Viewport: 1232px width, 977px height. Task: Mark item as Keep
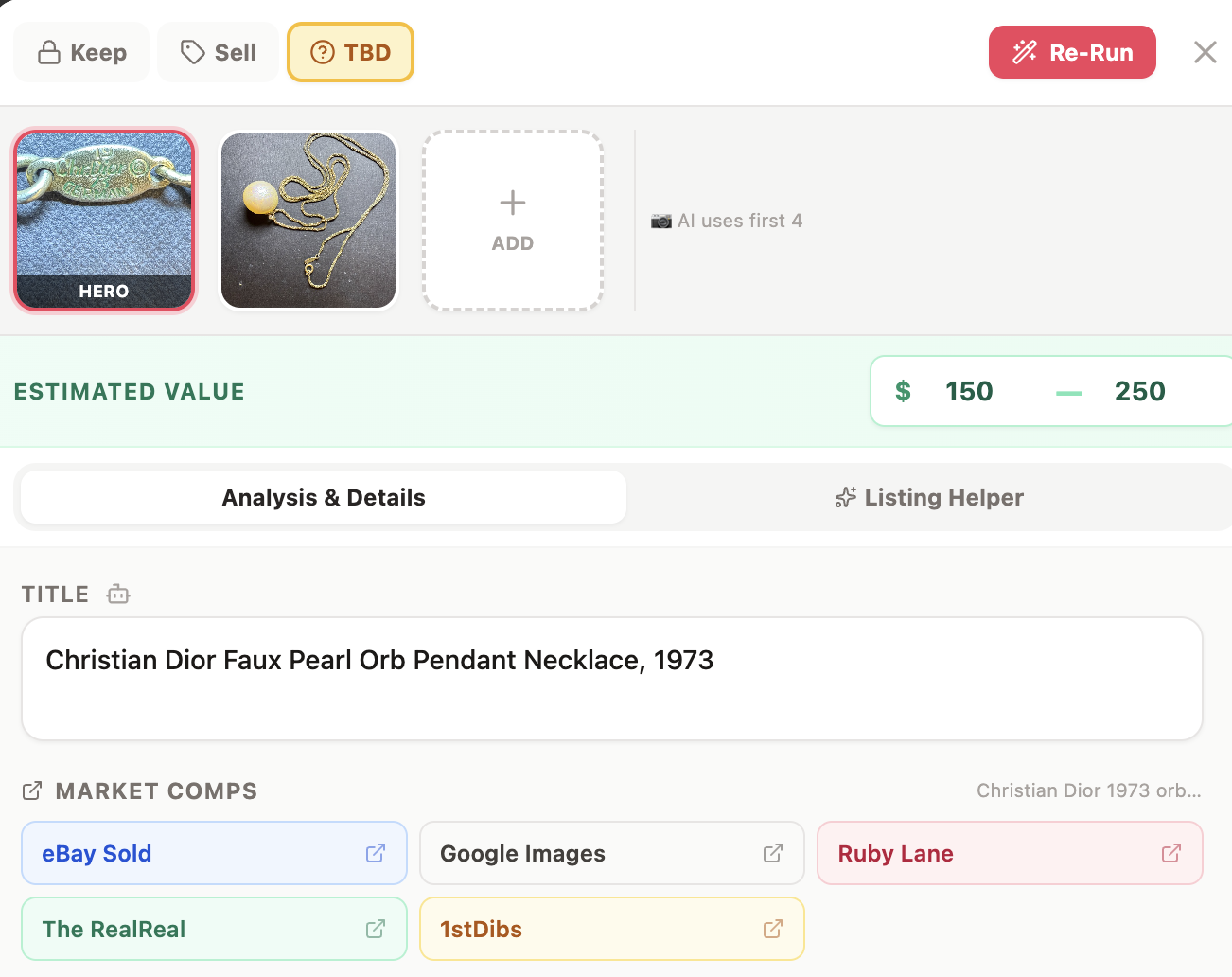[82, 52]
